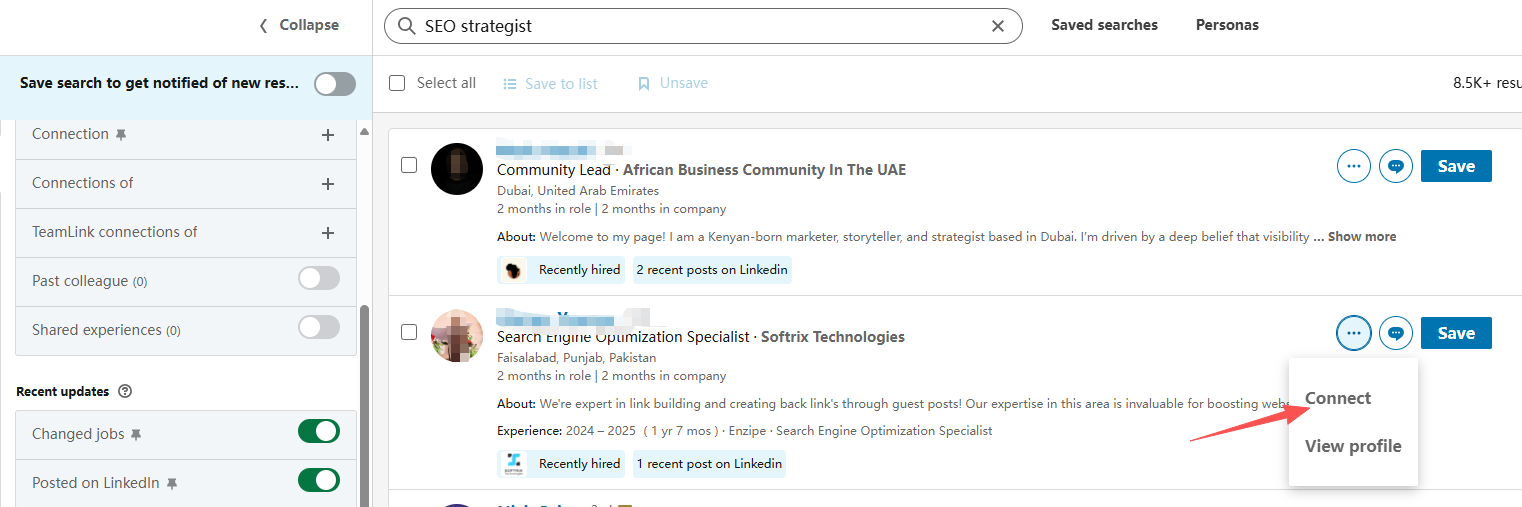Click the Unsave bookmark icon
The width and height of the screenshot is (1522, 507).
644,84
